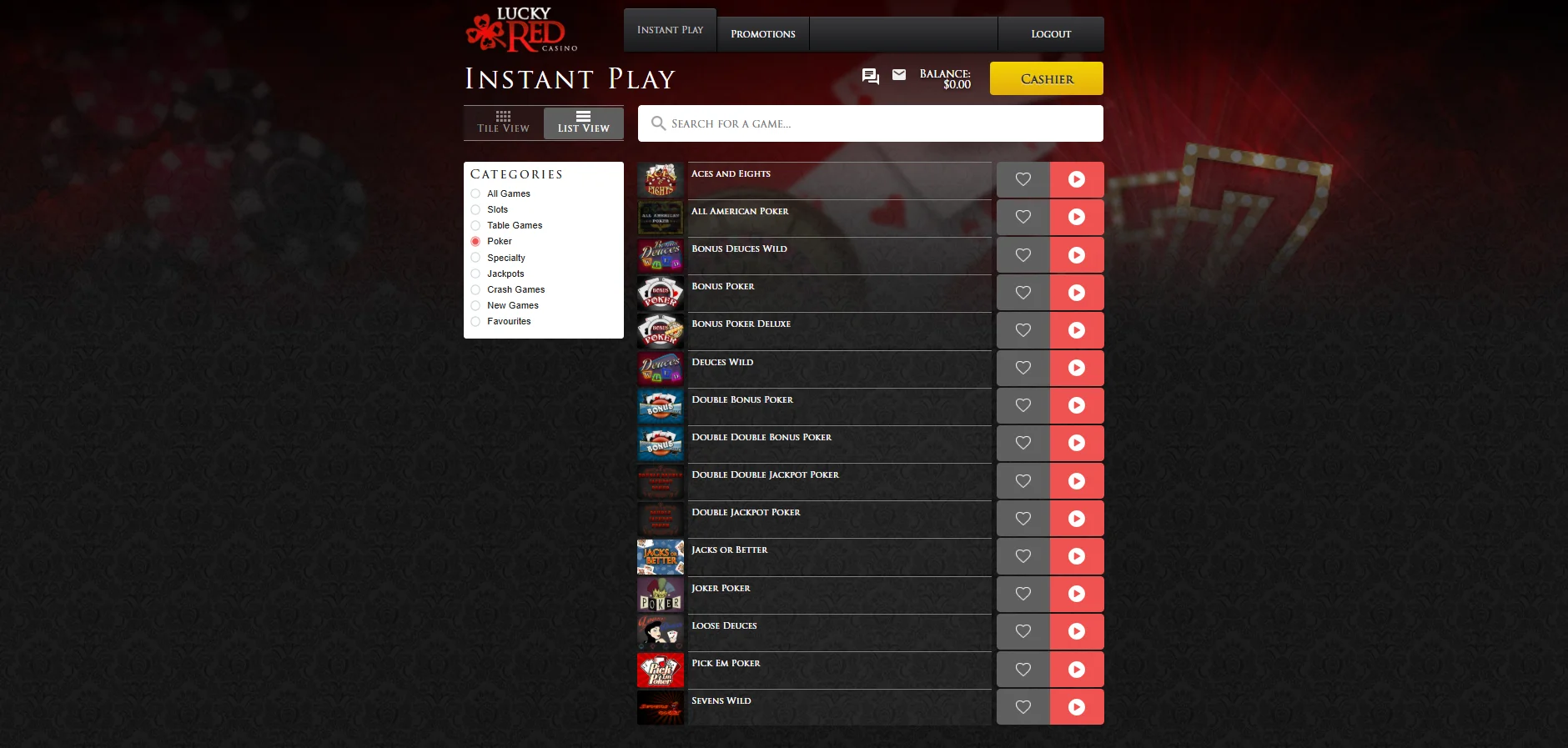The image size is (1568, 748).
Task: Show Favourites category
Action: coord(475,321)
